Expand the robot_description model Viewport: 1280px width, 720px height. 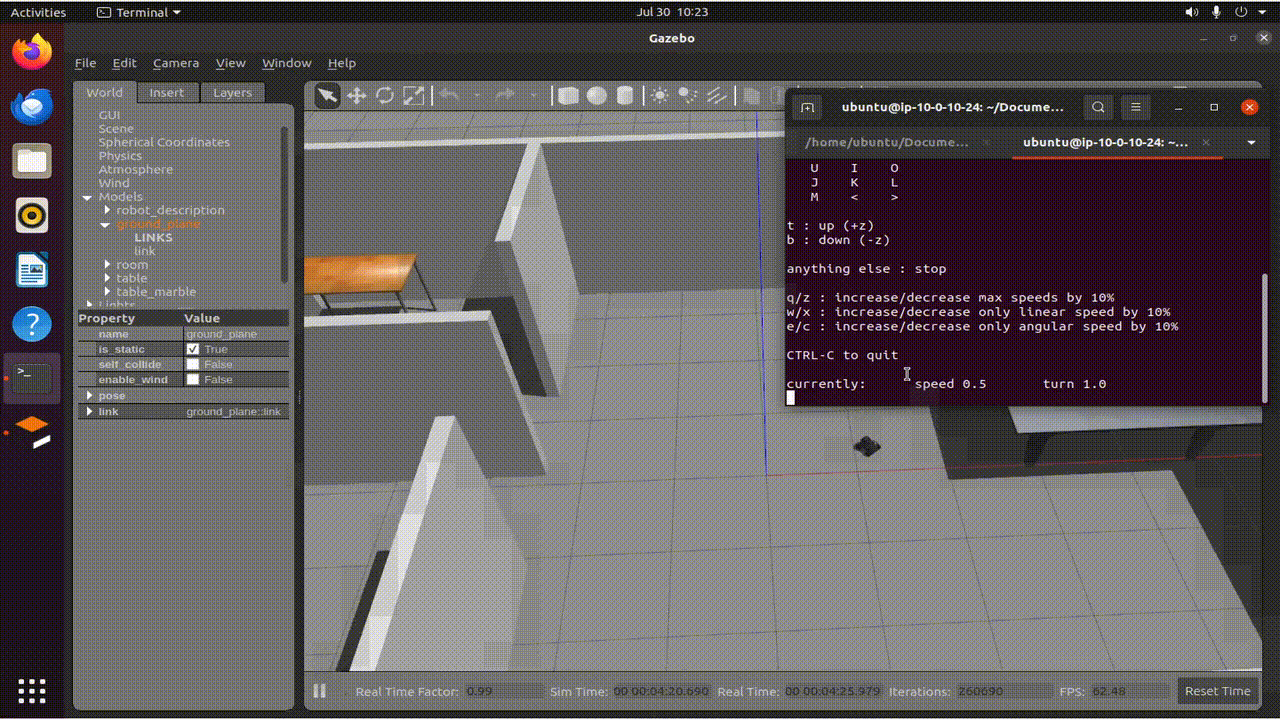107,210
